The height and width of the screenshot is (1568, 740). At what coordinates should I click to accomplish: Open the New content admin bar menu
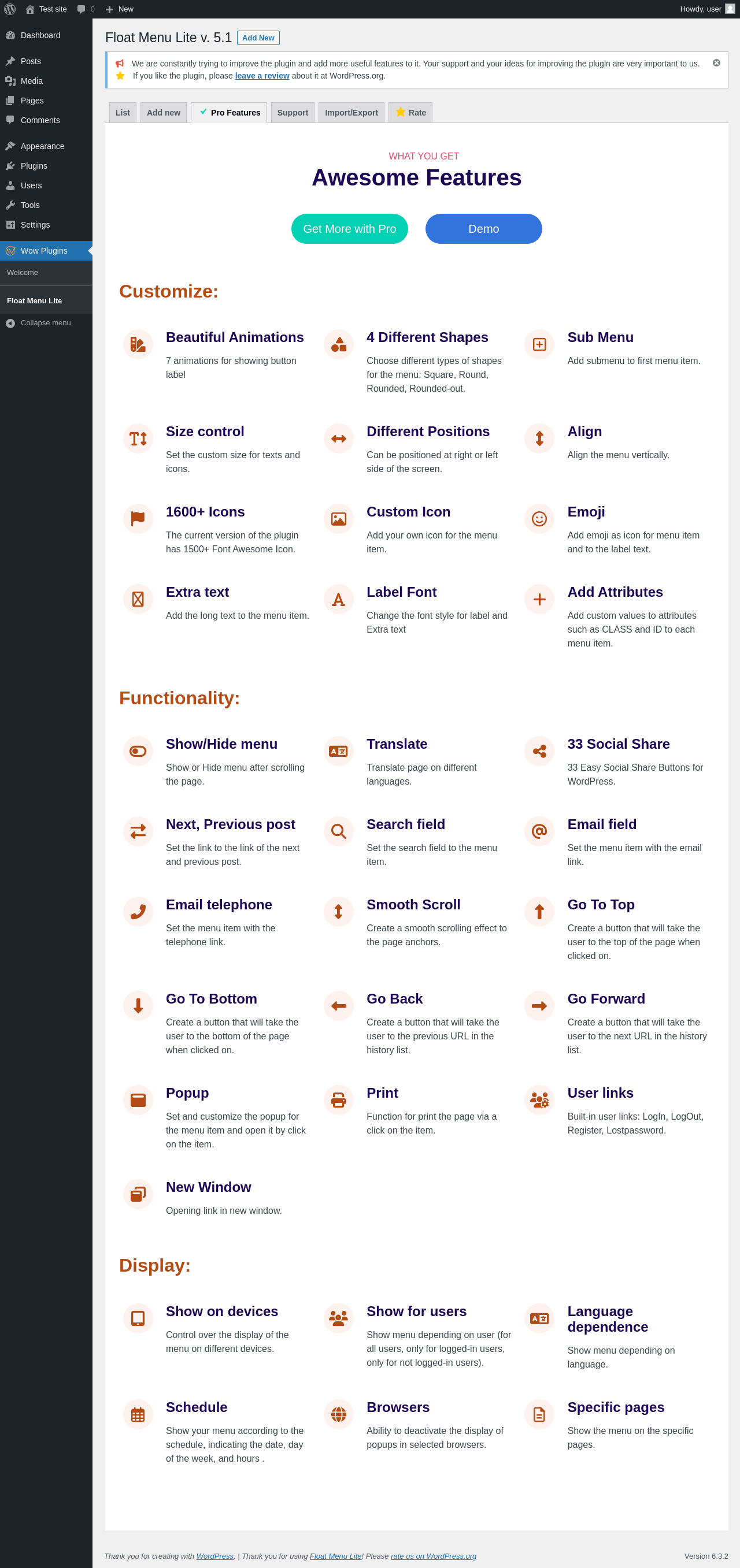[119, 9]
